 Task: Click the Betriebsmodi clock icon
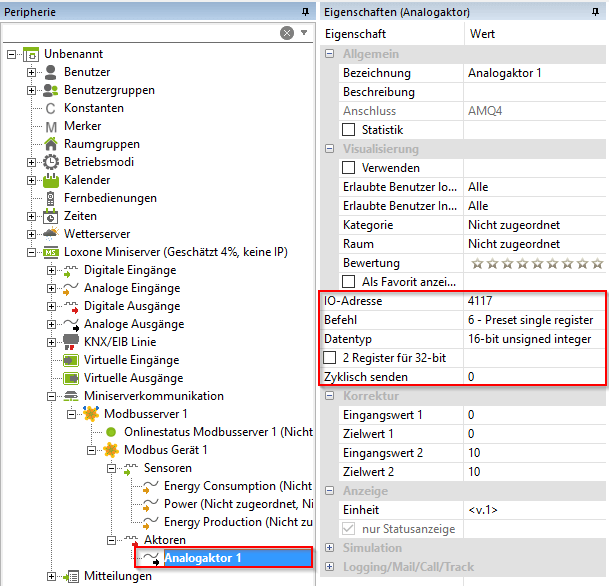[52, 162]
